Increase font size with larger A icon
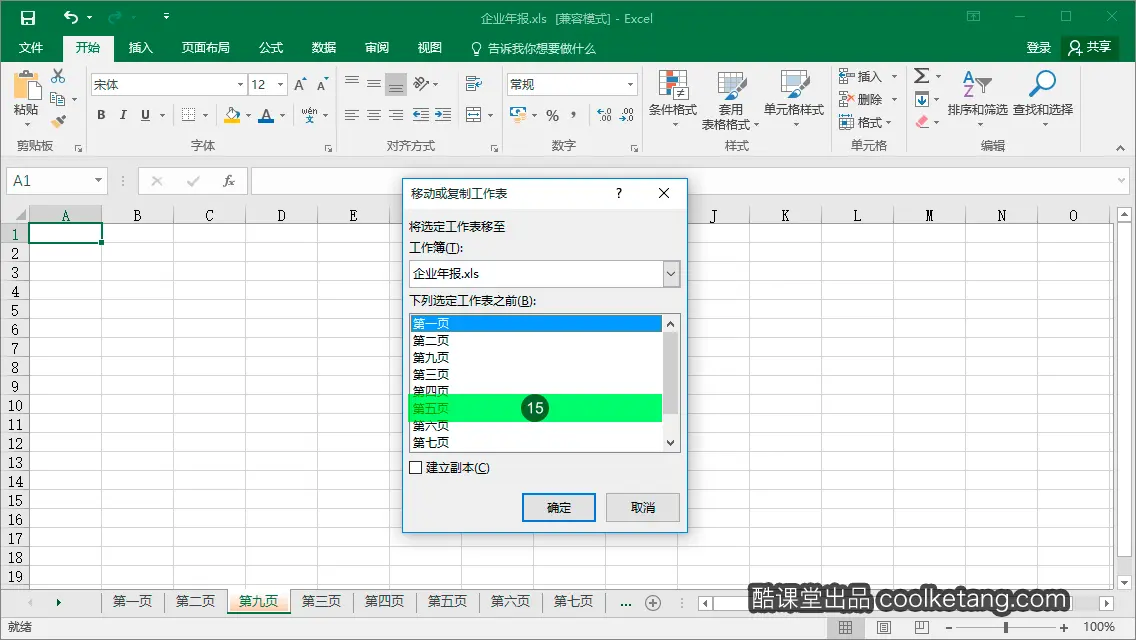This screenshot has height=640, width=1136. pos(300,85)
